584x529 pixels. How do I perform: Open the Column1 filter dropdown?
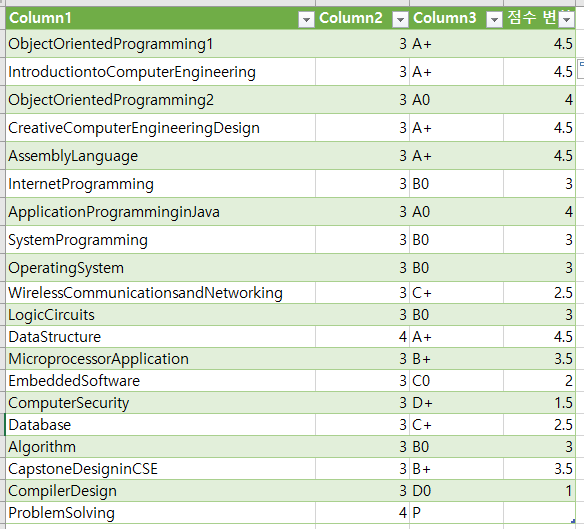306,19
